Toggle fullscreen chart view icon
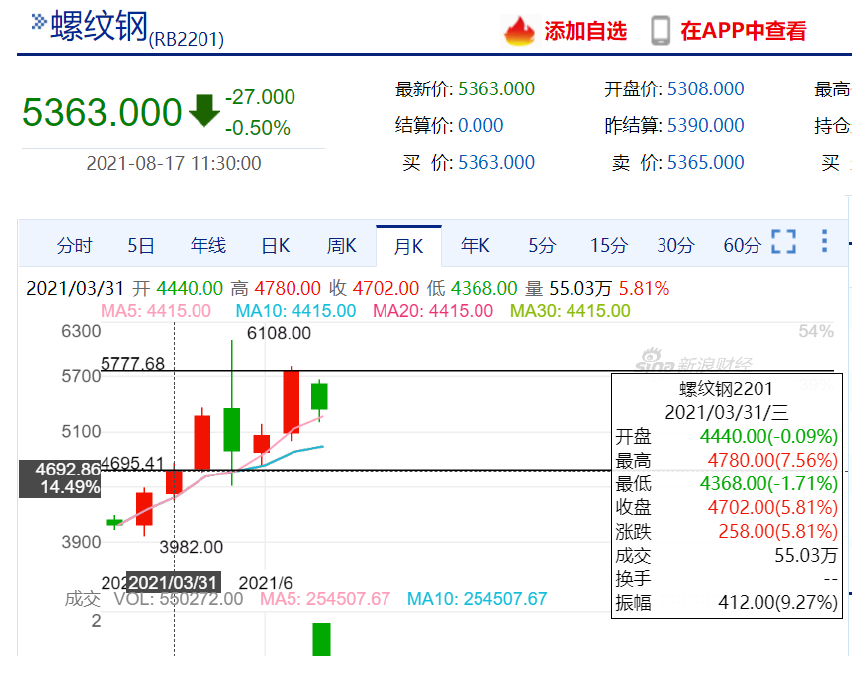 [x=783, y=241]
